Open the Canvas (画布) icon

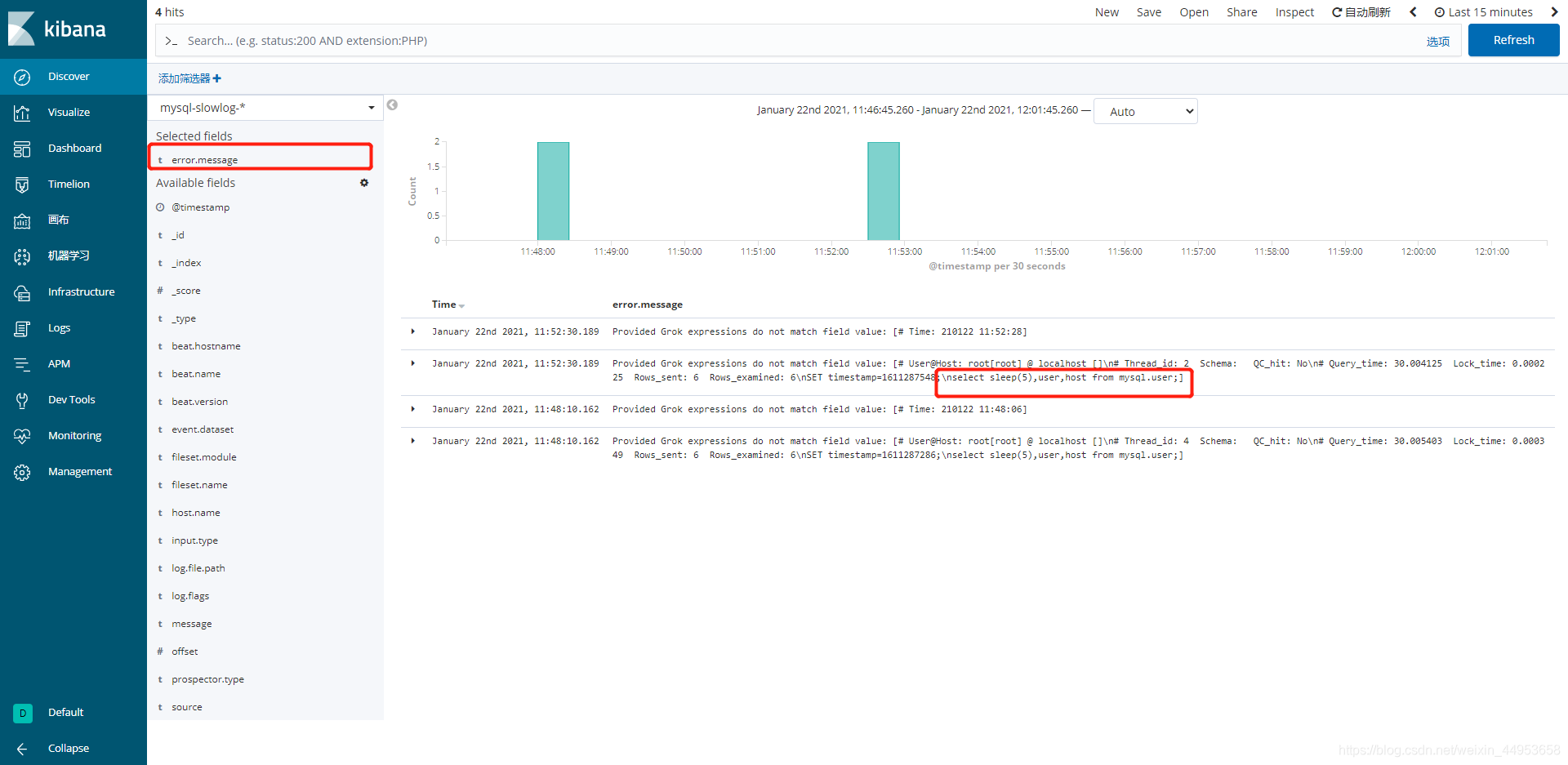pos(22,220)
